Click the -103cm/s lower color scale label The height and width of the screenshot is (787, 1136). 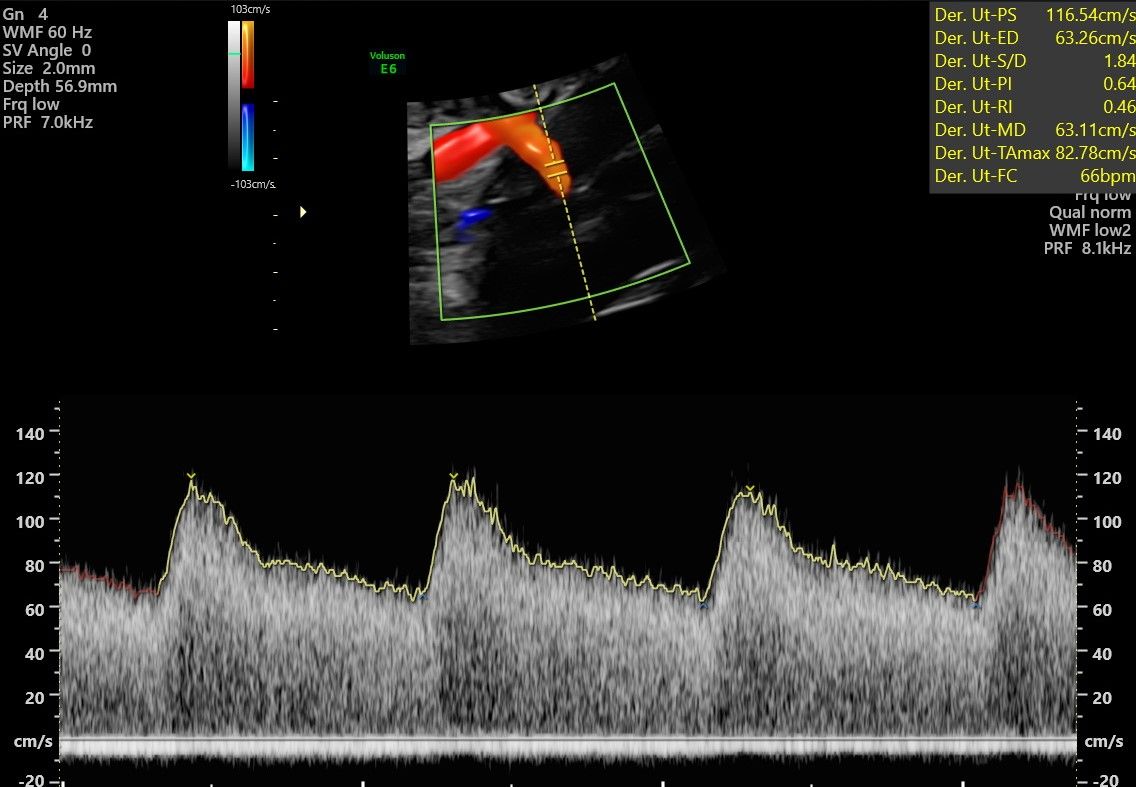(254, 184)
